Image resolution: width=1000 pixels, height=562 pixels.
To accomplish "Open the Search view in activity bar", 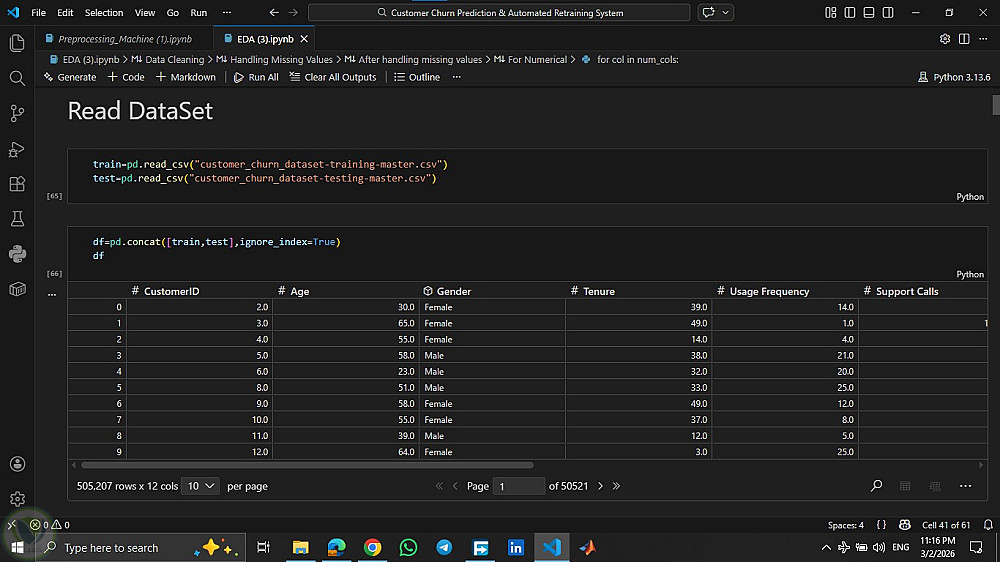I will (x=17, y=78).
